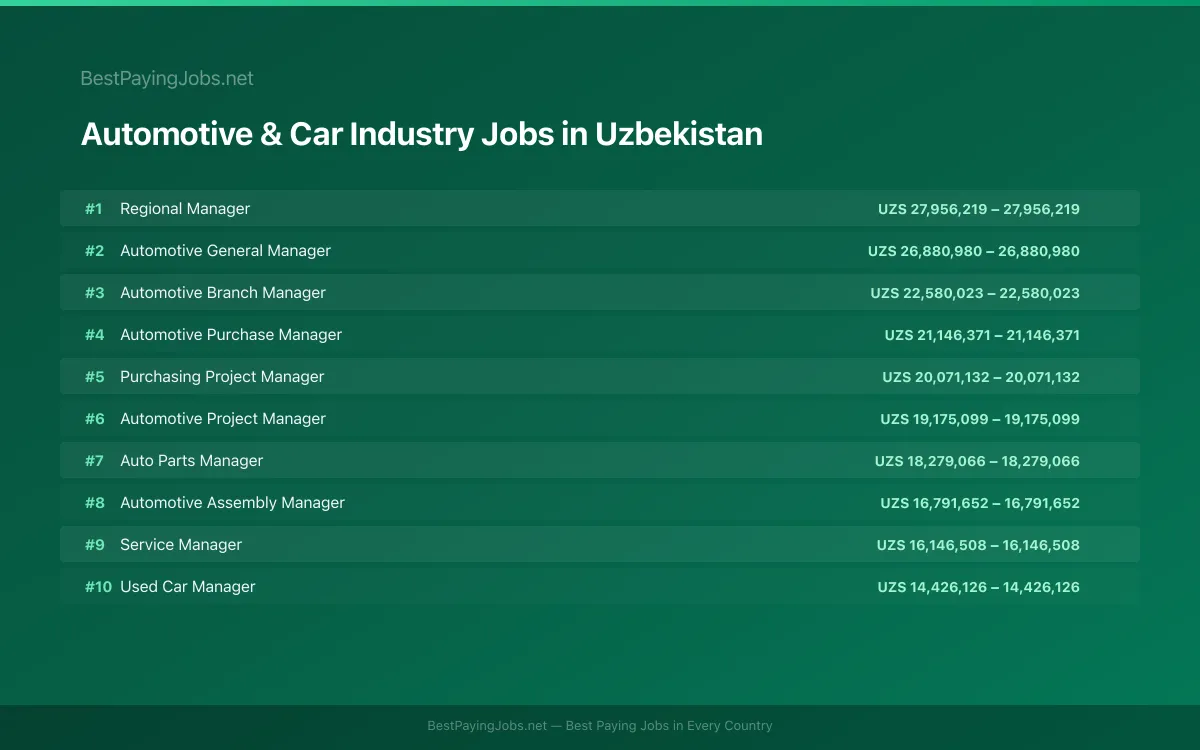Click salary UZS 19,175,099 – 19,175,099
Viewport: 1200px width, 750px height.
[x=980, y=419]
